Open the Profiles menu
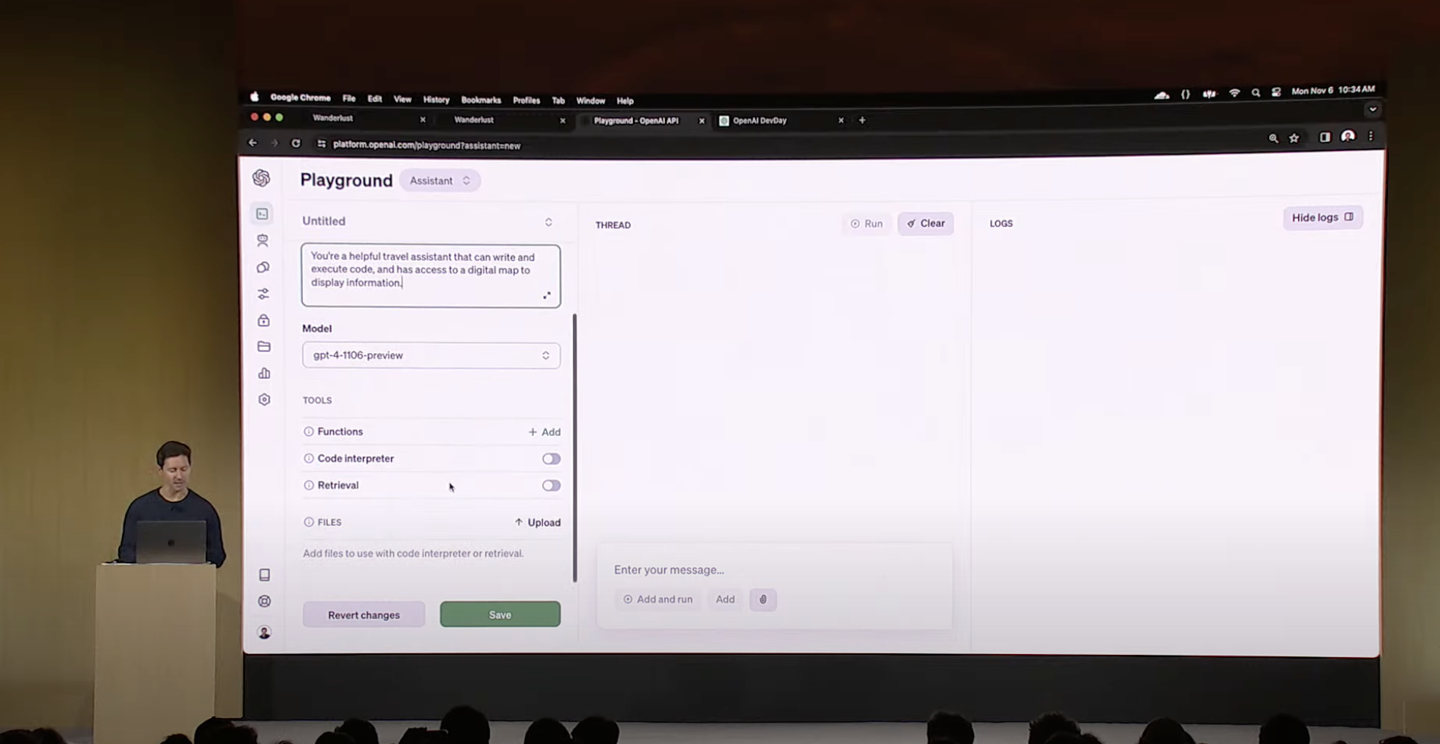The width and height of the screenshot is (1440, 744). (526, 100)
